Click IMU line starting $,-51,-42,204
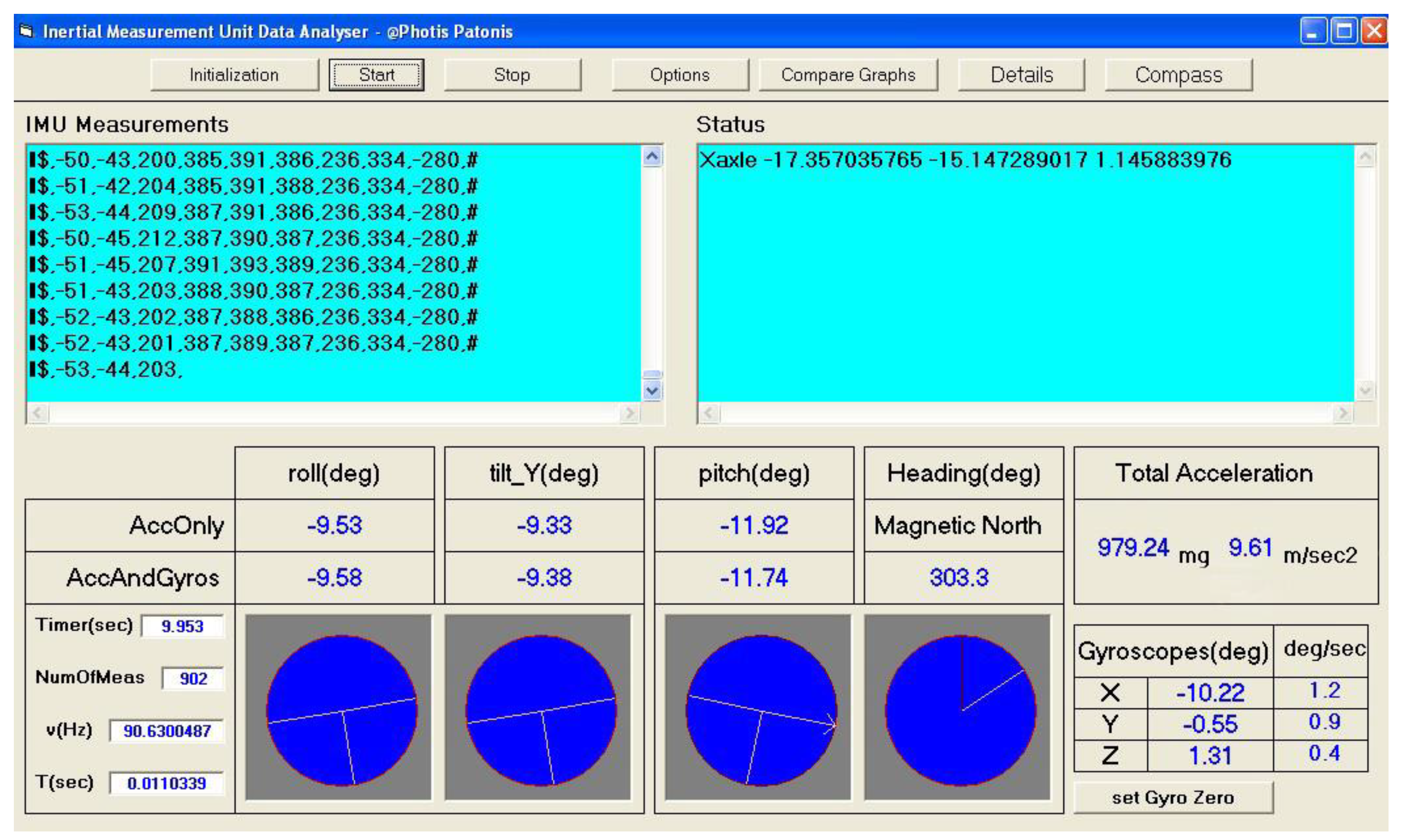Image resolution: width=1404 pixels, height=840 pixels. tap(254, 186)
